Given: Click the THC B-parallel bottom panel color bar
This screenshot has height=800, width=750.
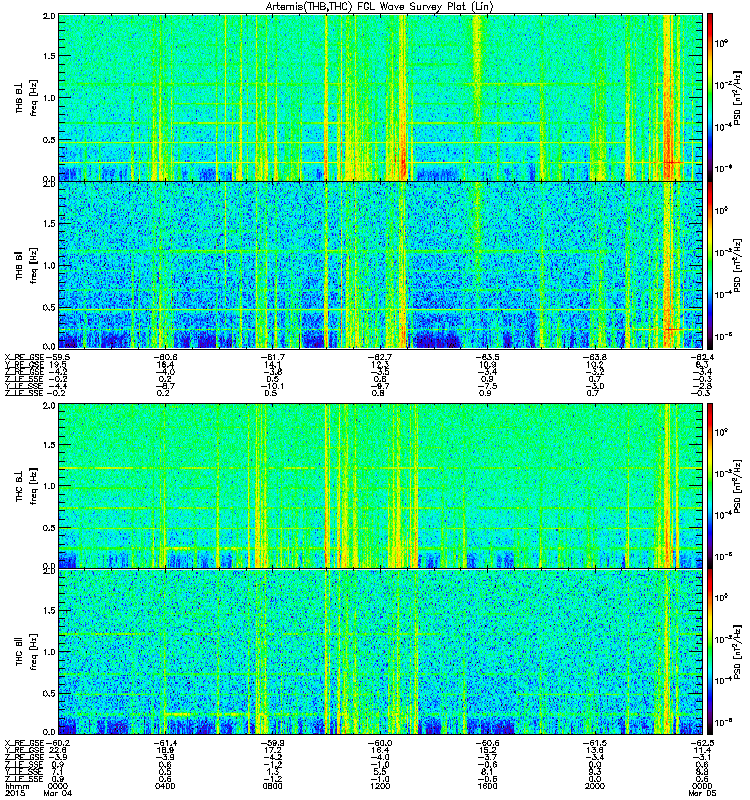Looking at the screenshot, I should [710, 652].
